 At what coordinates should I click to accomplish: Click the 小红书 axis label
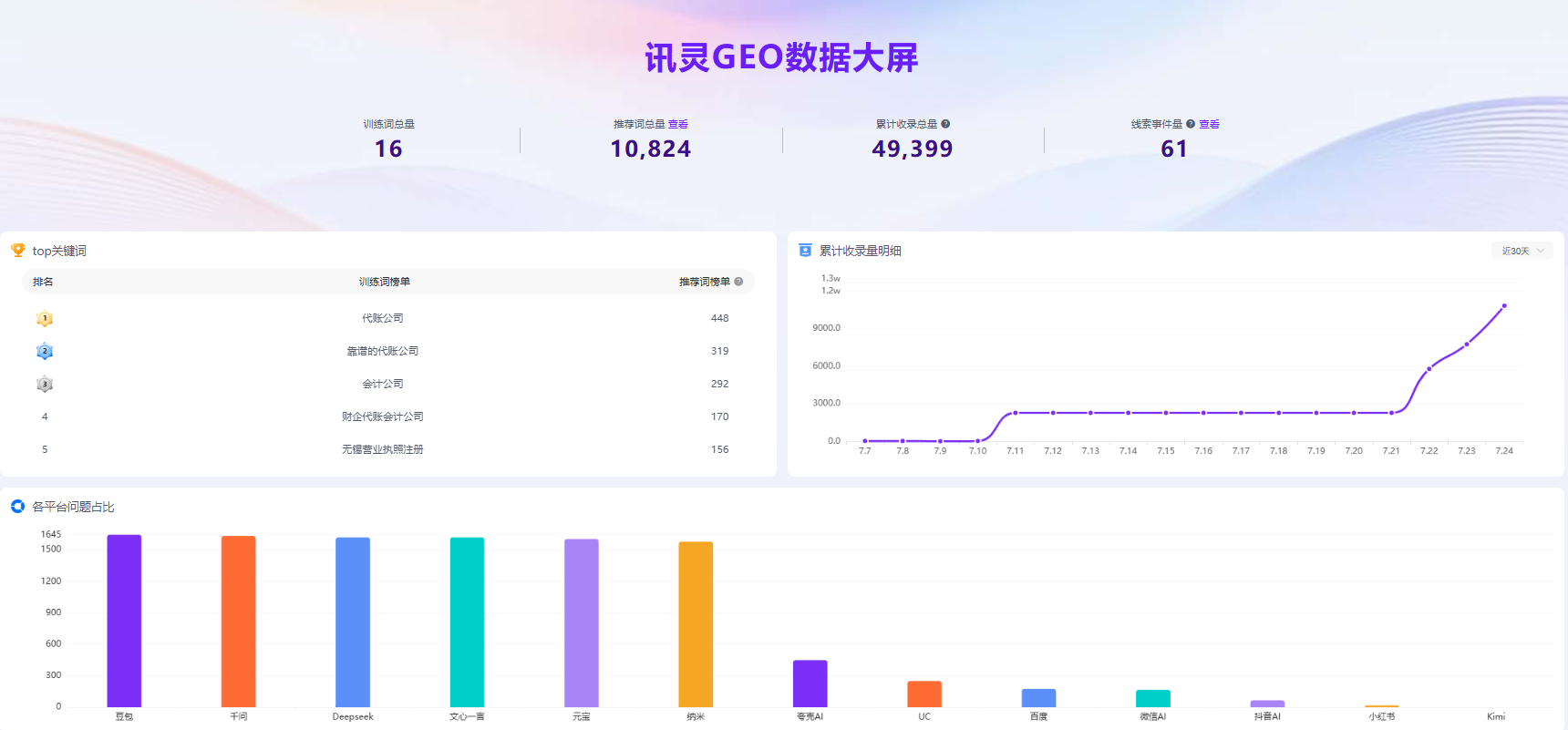1382,716
